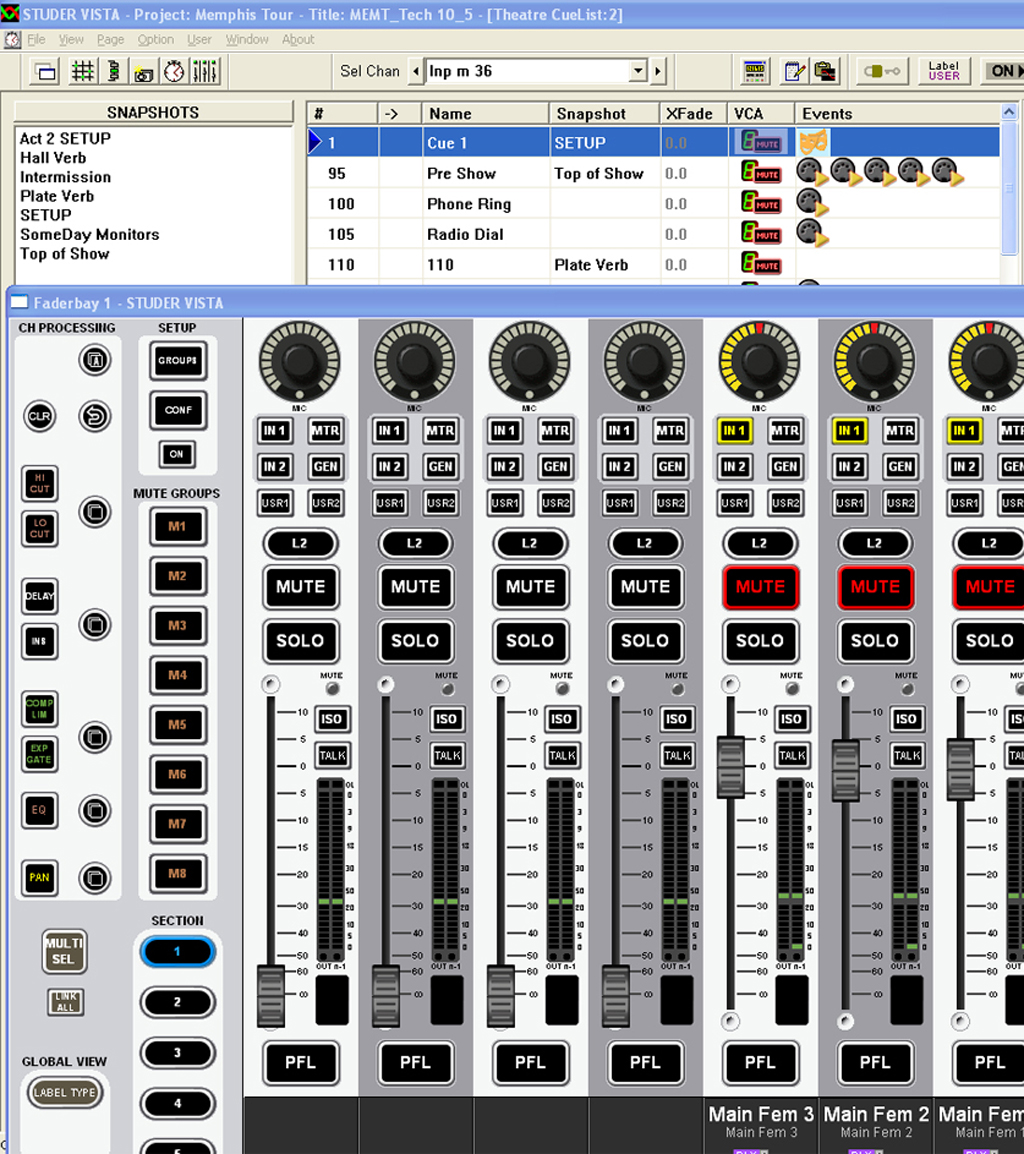This screenshot has width=1024, height=1154.
Task: Click the Main Fem 3 channel fader handle
Action: click(730, 766)
